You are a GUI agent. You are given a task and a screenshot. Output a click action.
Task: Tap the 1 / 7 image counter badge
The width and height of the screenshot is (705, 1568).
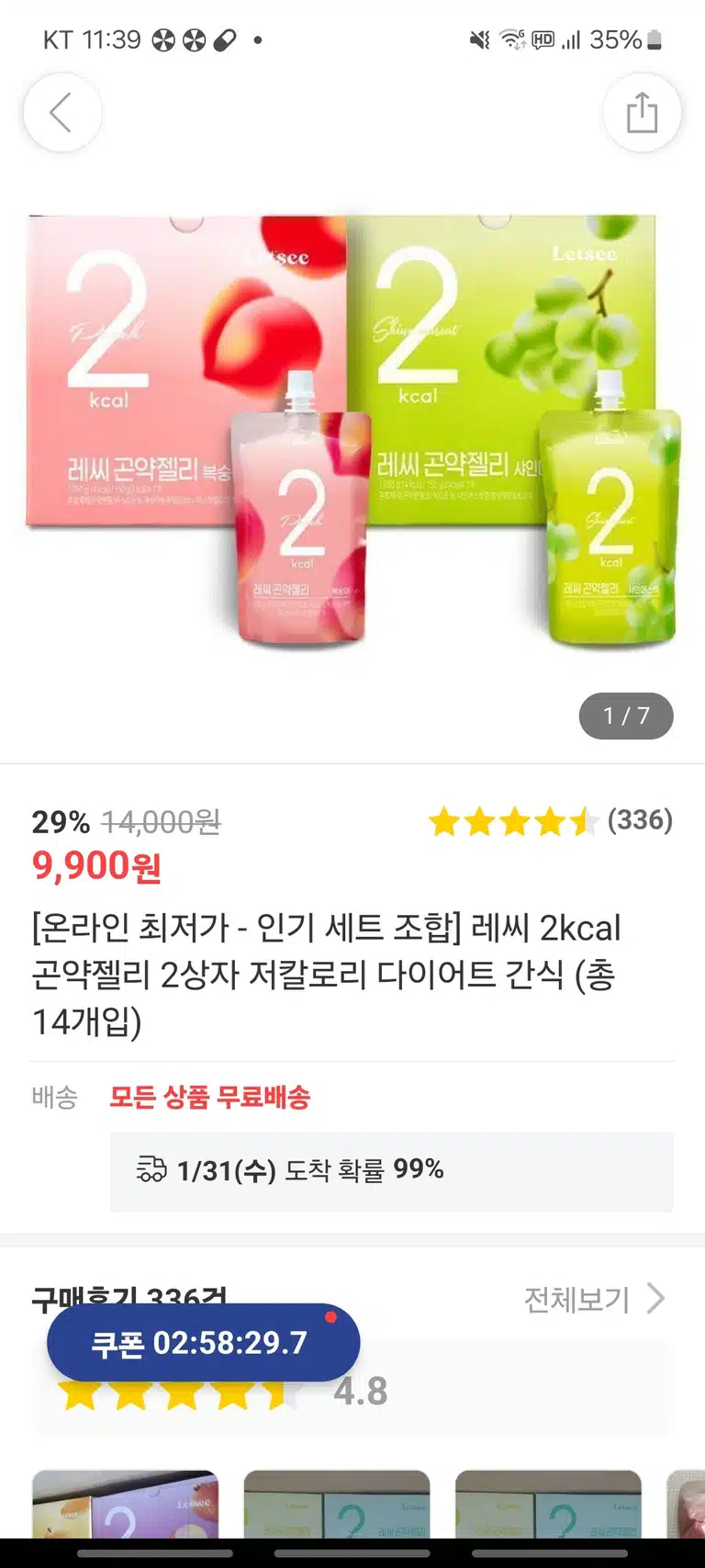[x=626, y=716]
